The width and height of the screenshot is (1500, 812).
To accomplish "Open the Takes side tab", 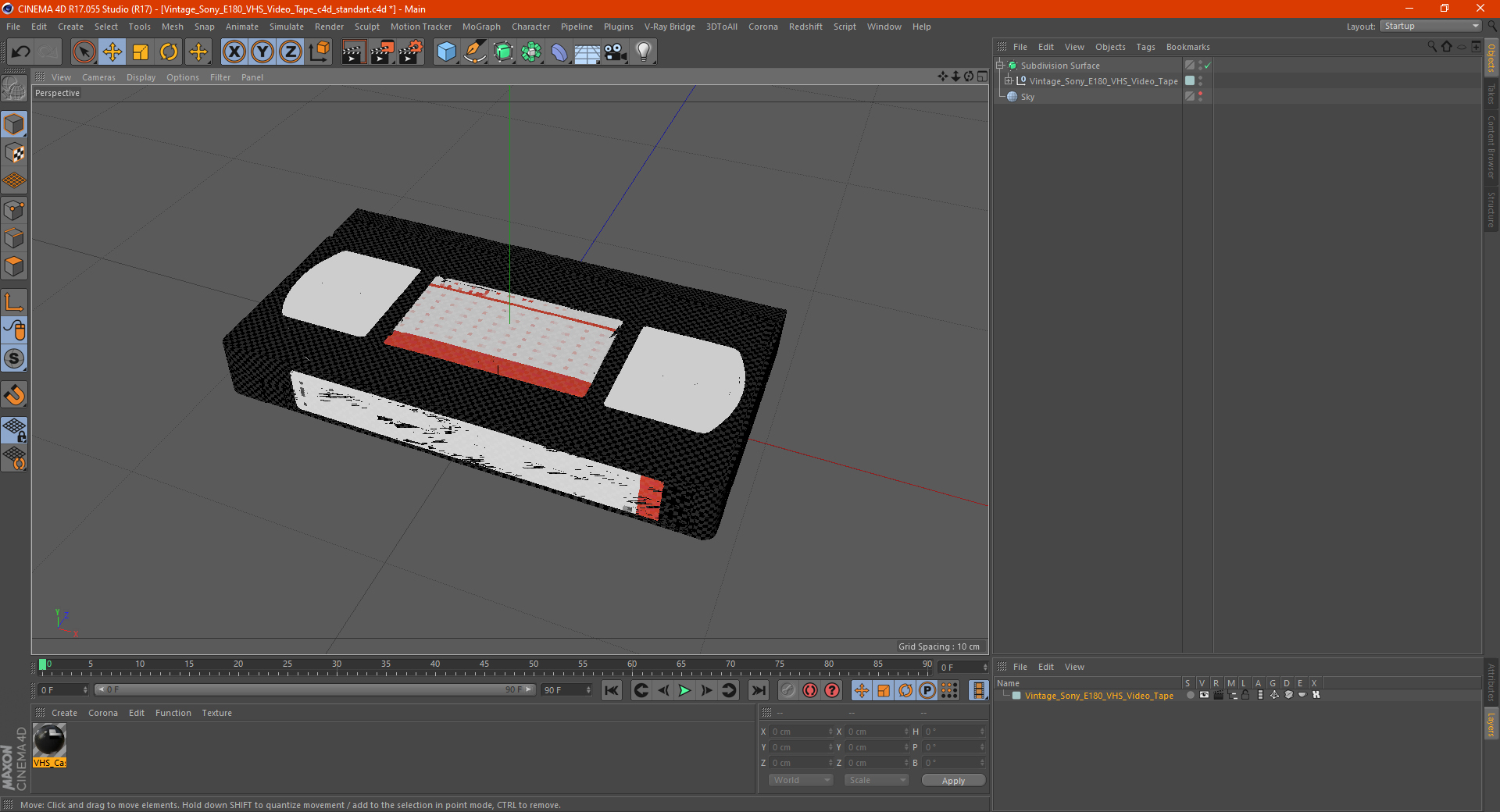I will point(1491,94).
